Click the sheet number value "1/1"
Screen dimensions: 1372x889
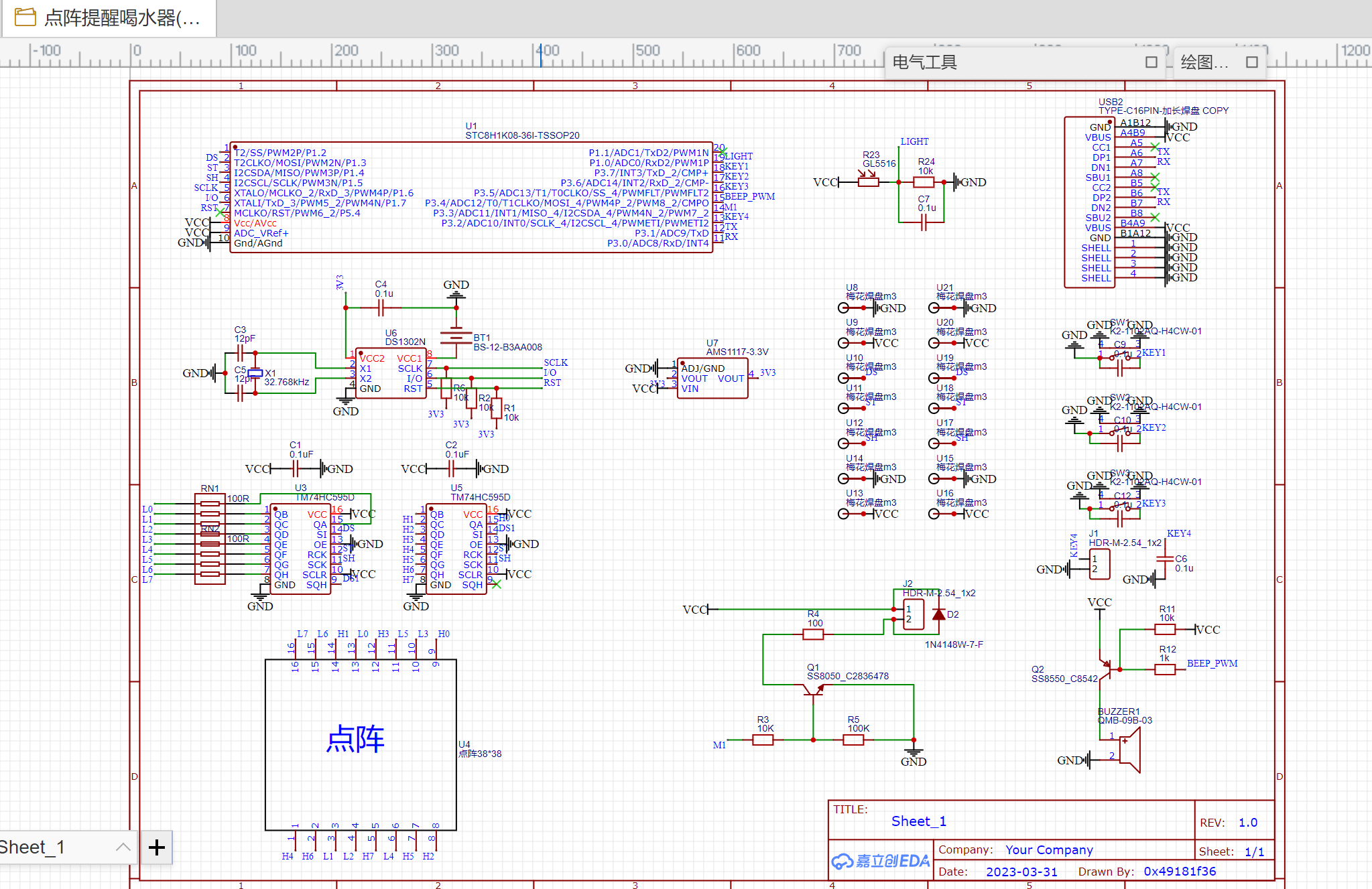click(1254, 851)
